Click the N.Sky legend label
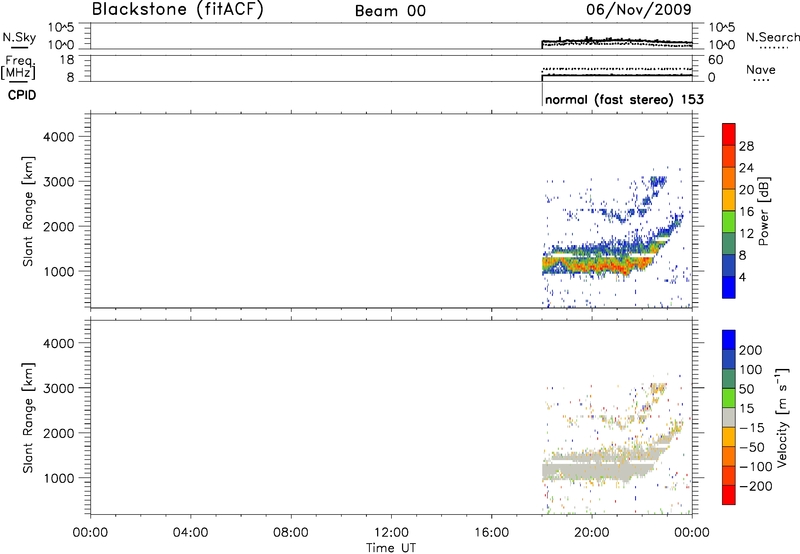The width and height of the screenshot is (800, 554). [19, 37]
